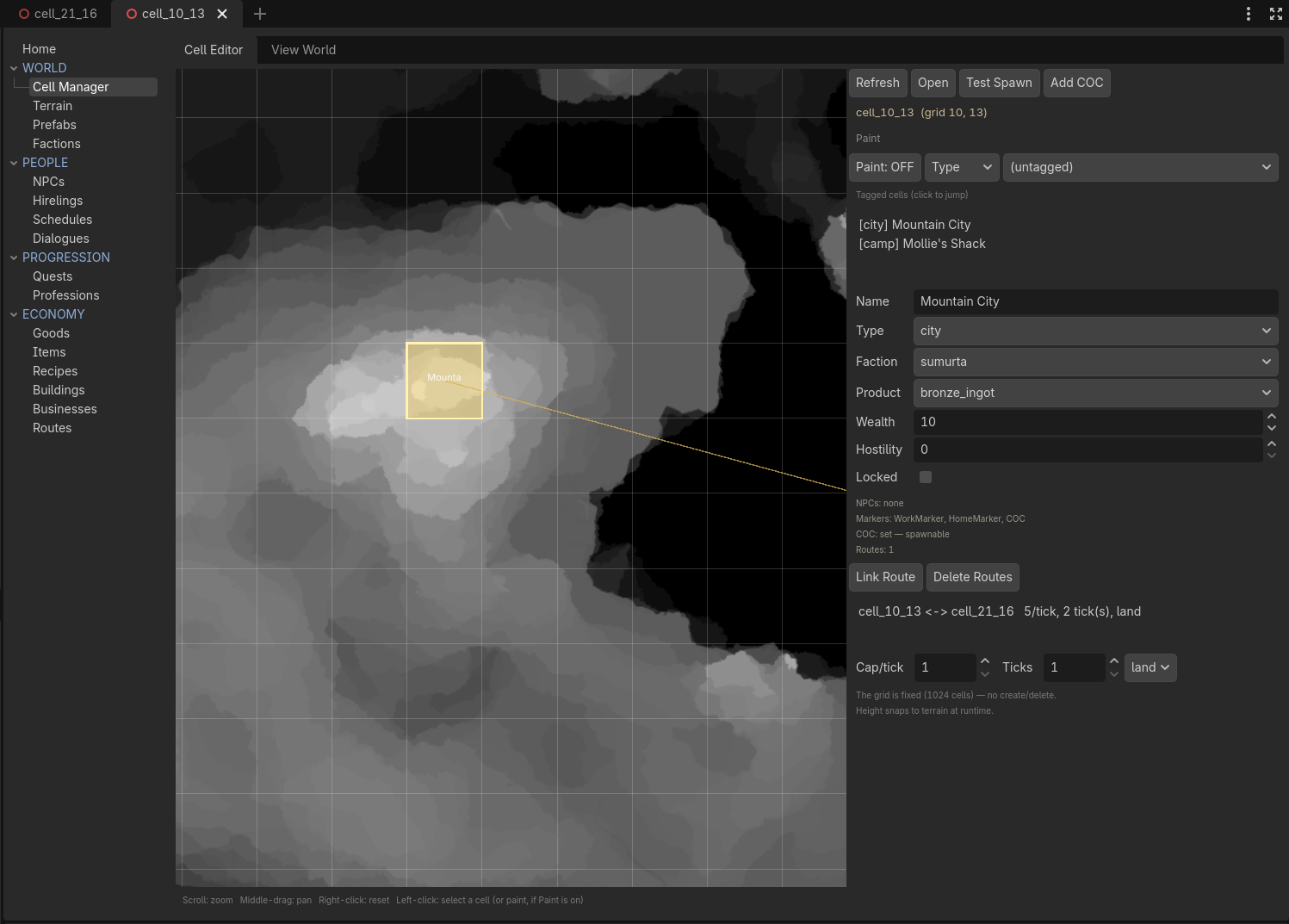The height and width of the screenshot is (924, 1289).
Task: Open the Faction dropdown showing sumurta
Action: point(1095,362)
